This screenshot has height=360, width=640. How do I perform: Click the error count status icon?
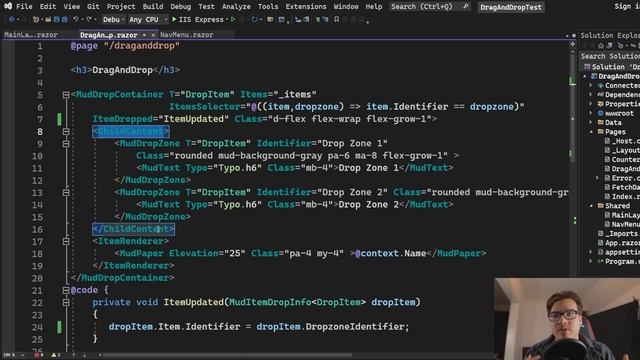(38, 355)
